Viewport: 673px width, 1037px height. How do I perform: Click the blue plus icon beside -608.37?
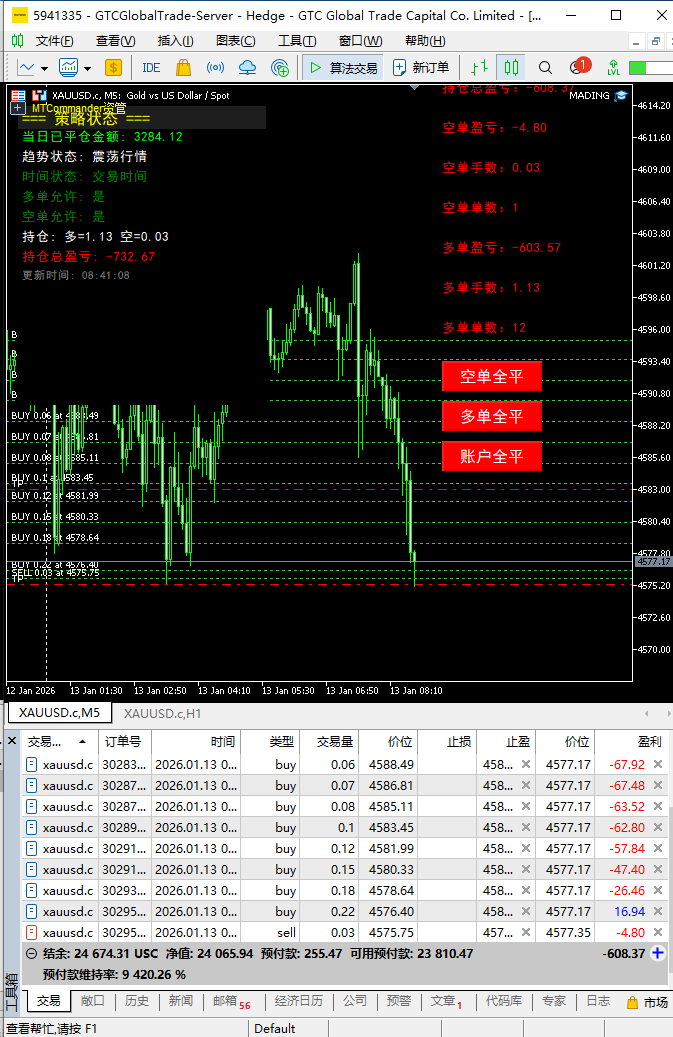pos(658,953)
